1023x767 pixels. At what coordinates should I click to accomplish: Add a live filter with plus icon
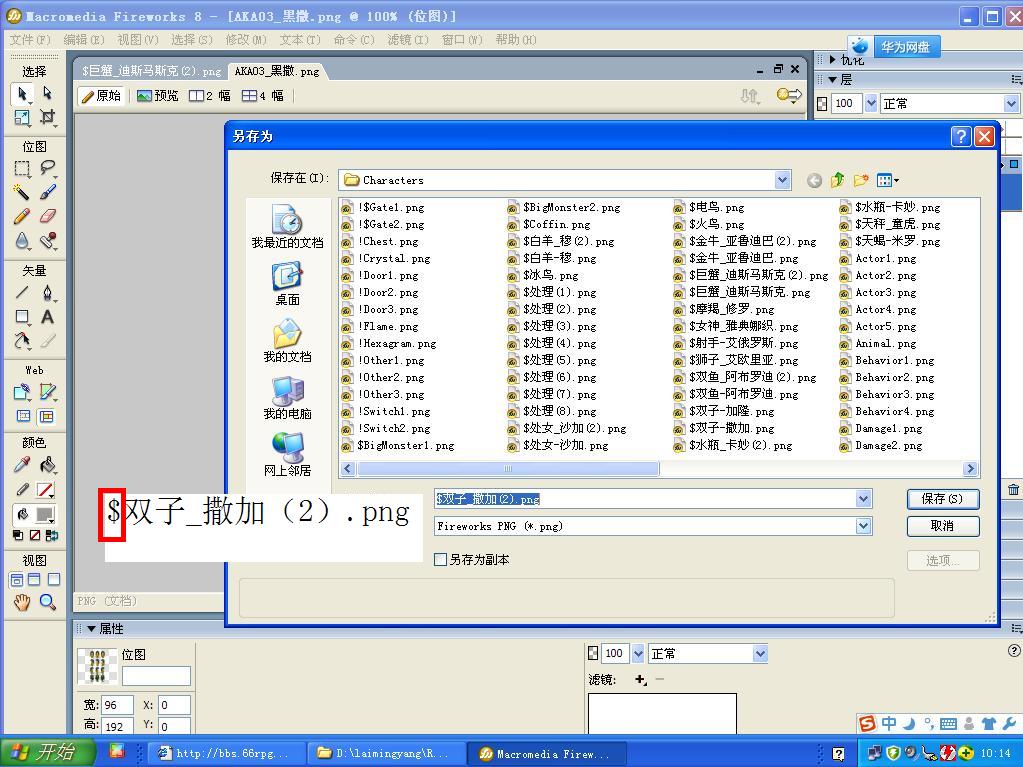tap(640, 680)
